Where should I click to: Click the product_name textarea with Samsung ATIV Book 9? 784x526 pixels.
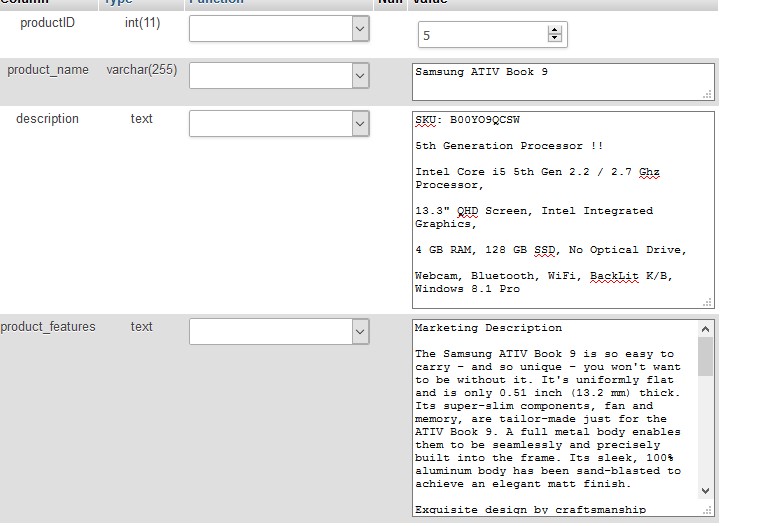pyautogui.click(x=563, y=82)
